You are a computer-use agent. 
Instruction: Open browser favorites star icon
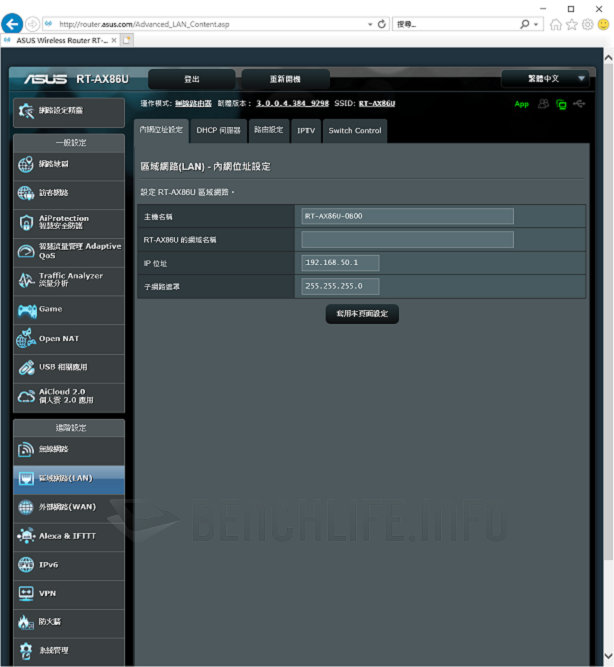tap(571, 25)
